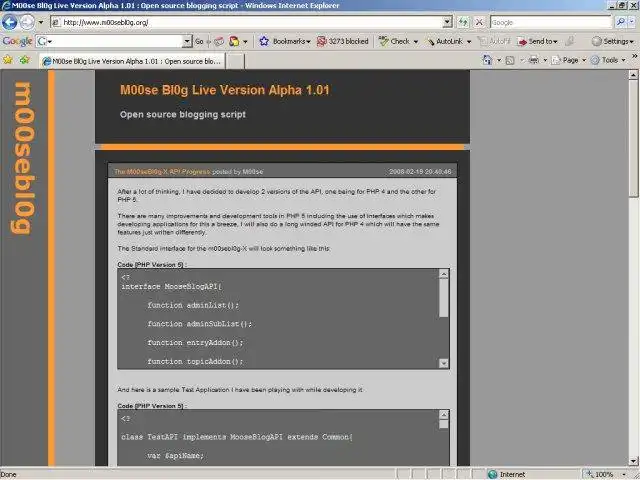The height and width of the screenshot is (480, 640).
Task: Click 'function adminList();' code line
Action: click(193, 305)
